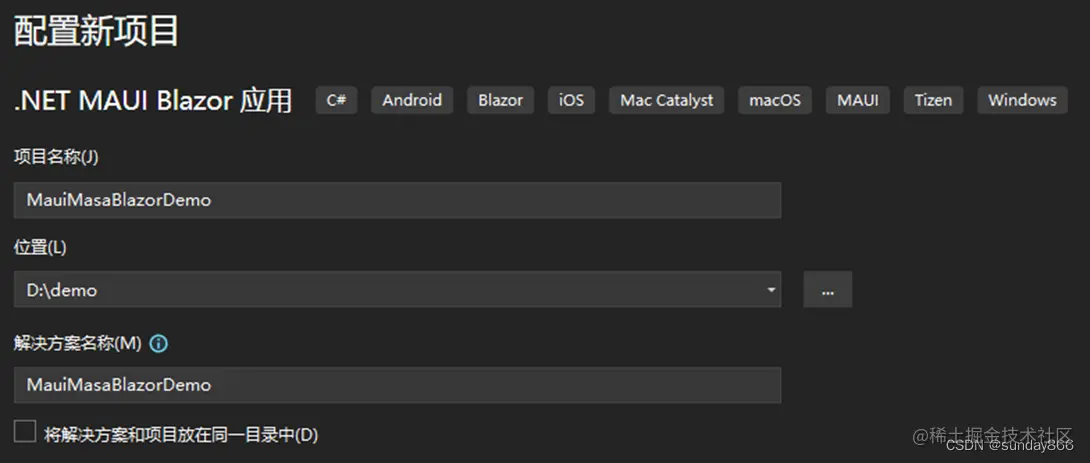1090x463 pixels.
Task: Click the iOS tag
Action: pyautogui.click(x=571, y=100)
